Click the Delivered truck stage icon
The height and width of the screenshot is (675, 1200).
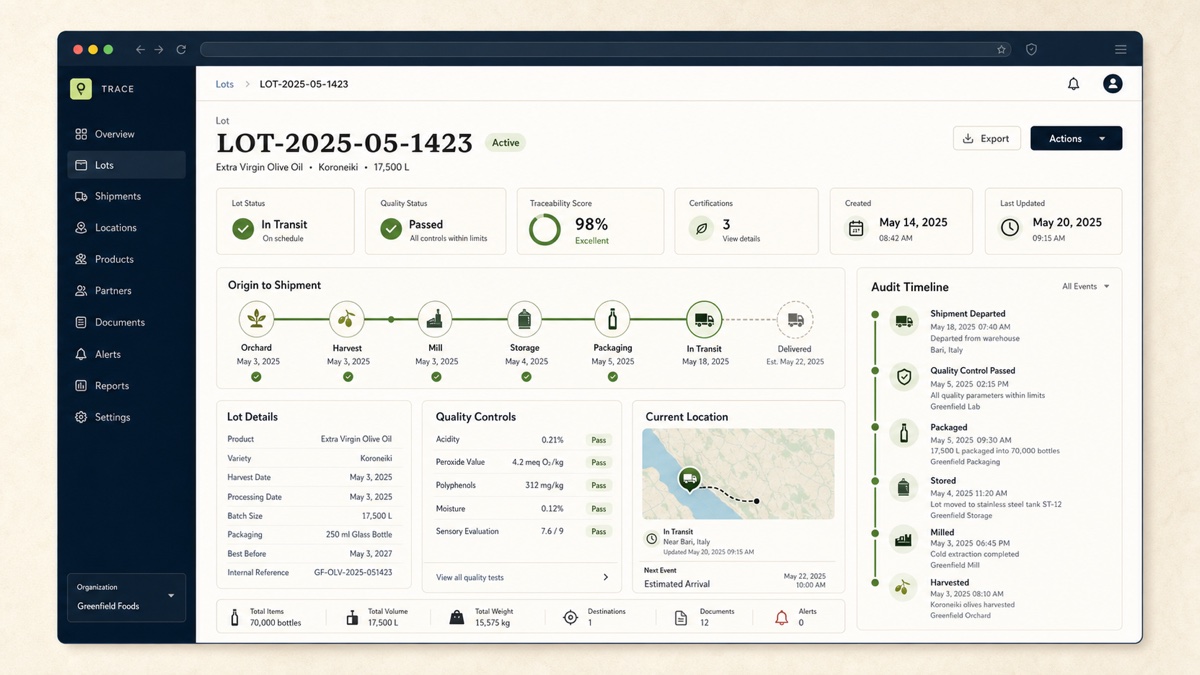[795, 320]
